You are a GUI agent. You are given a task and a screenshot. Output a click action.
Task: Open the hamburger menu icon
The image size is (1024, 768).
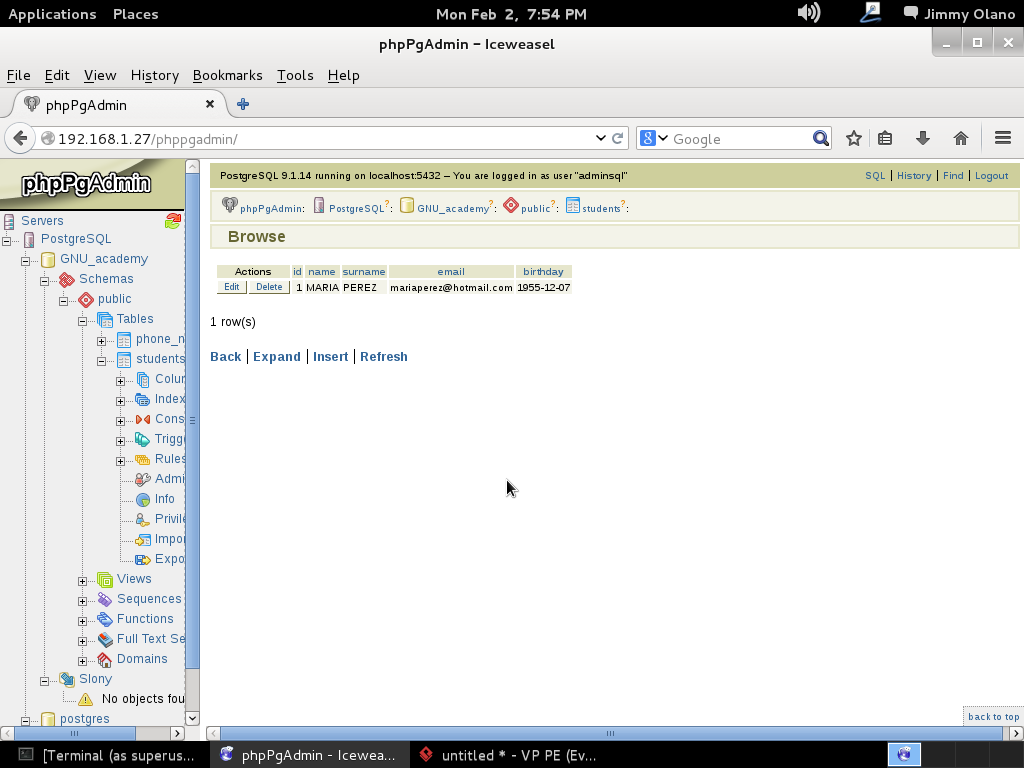[x=1002, y=139]
